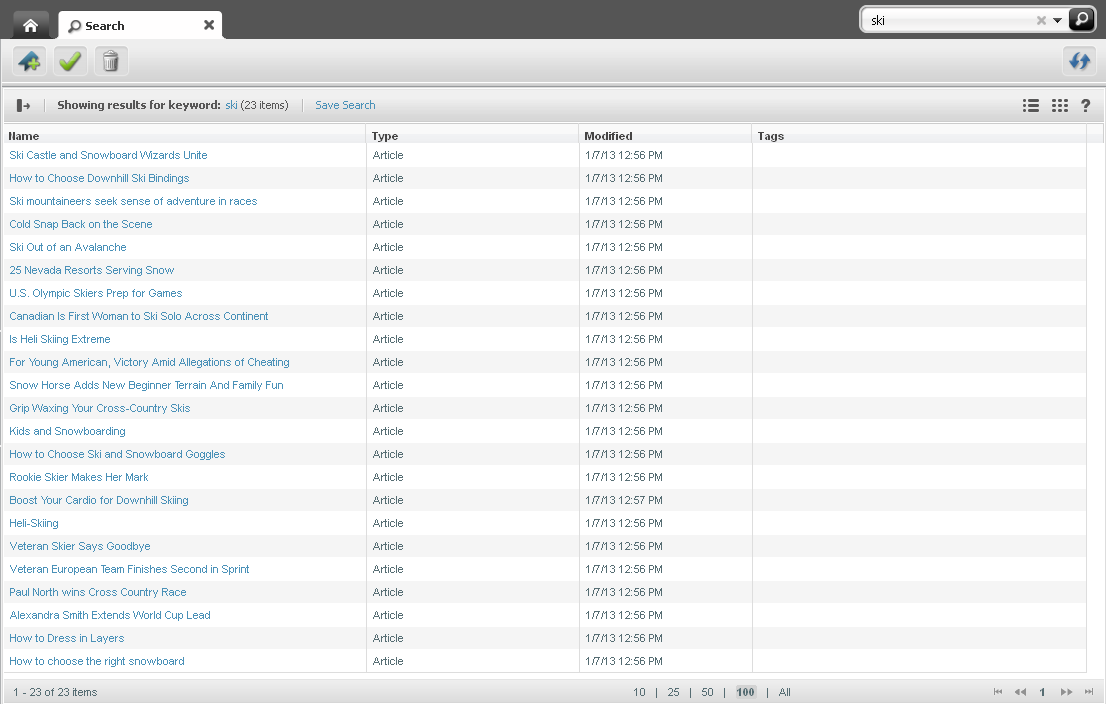Open Canadian Is First Woman to Ski Solo article
The height and width of the screenshot is (704, 1106).
139,316
